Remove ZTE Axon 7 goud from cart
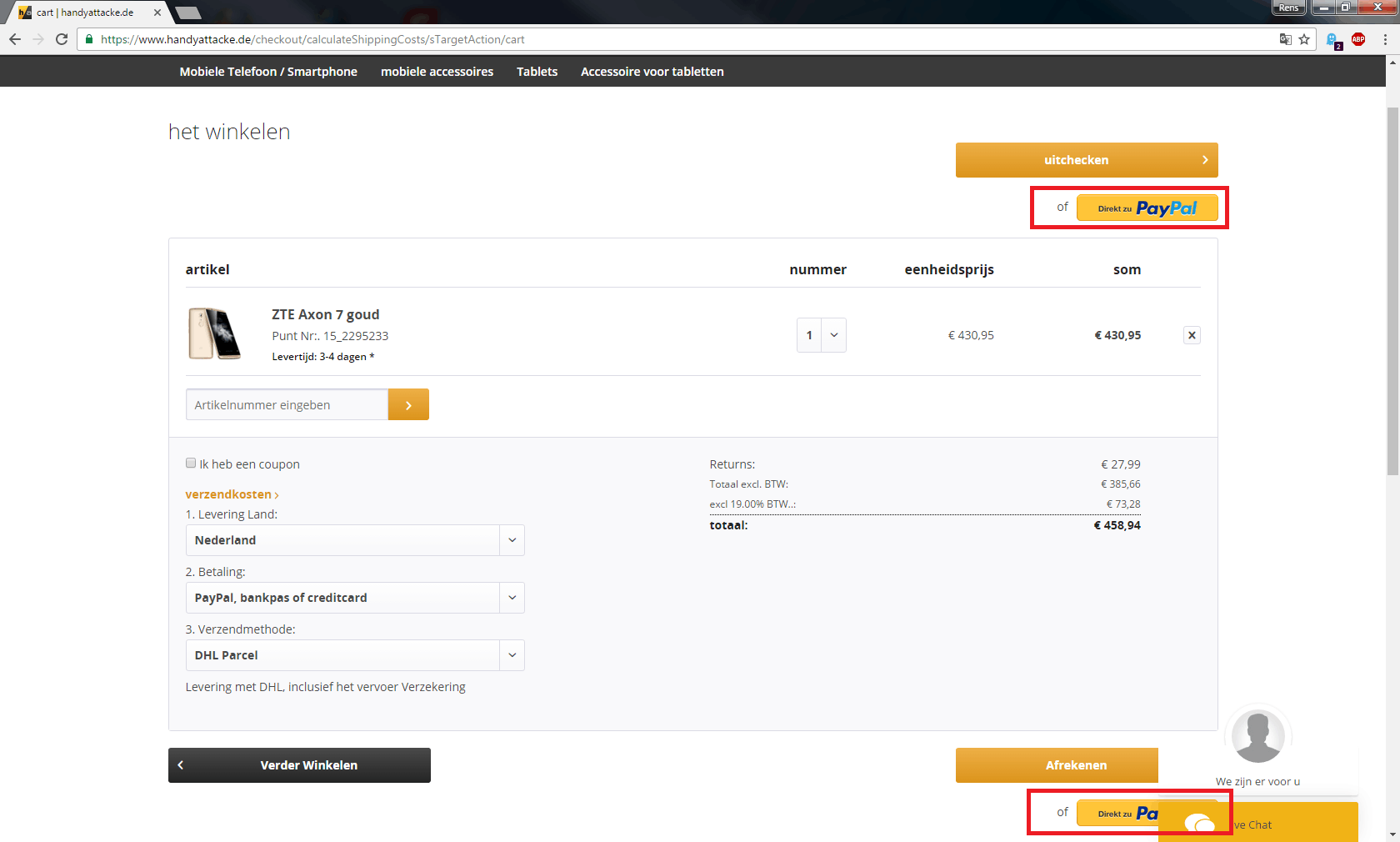 (1192, 335)
